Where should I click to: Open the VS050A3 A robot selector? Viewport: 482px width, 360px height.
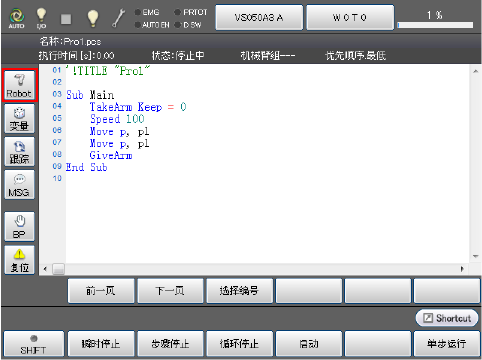(259, 17)
